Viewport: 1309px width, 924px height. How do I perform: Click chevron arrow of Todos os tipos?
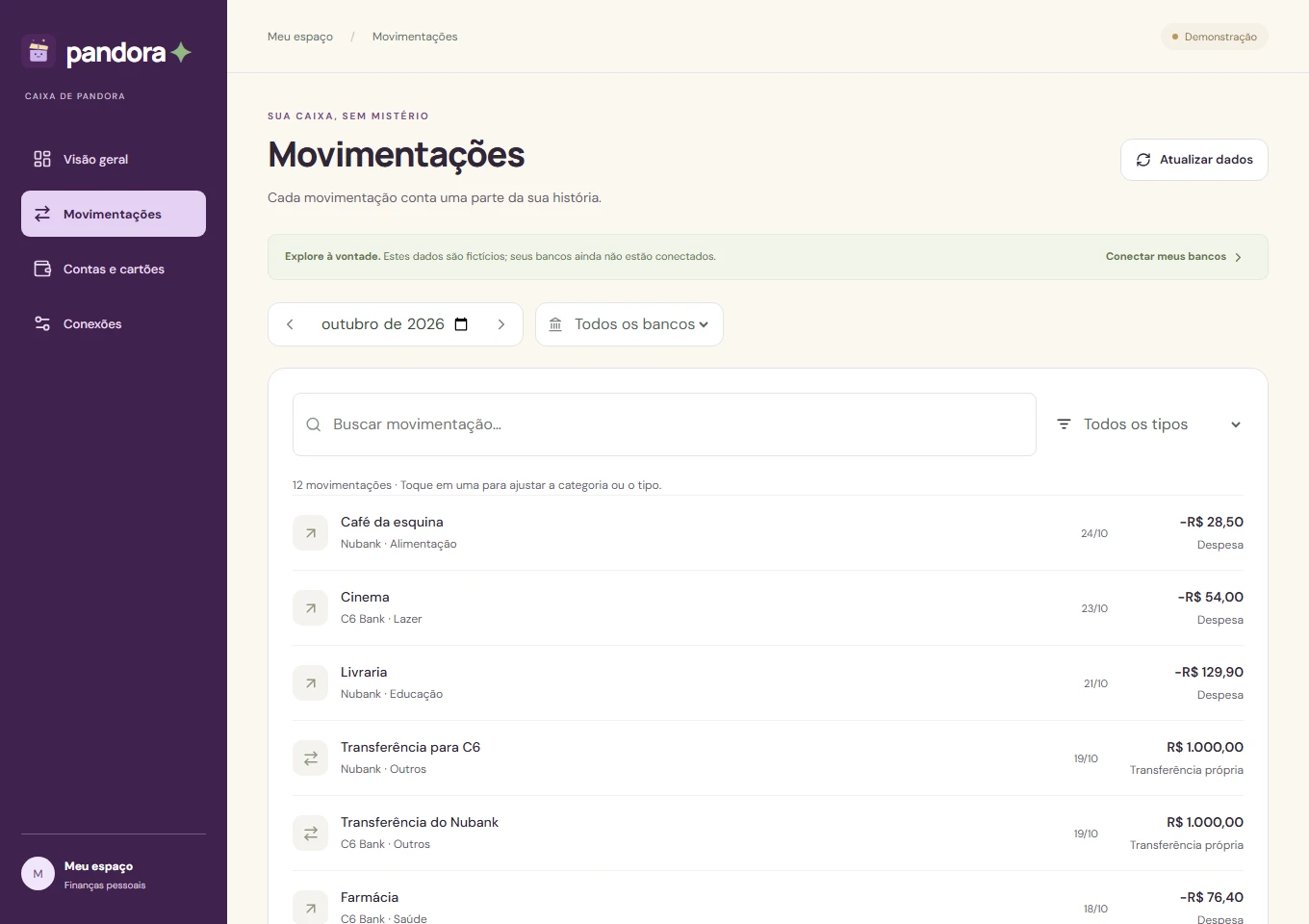pos(1236,424)
